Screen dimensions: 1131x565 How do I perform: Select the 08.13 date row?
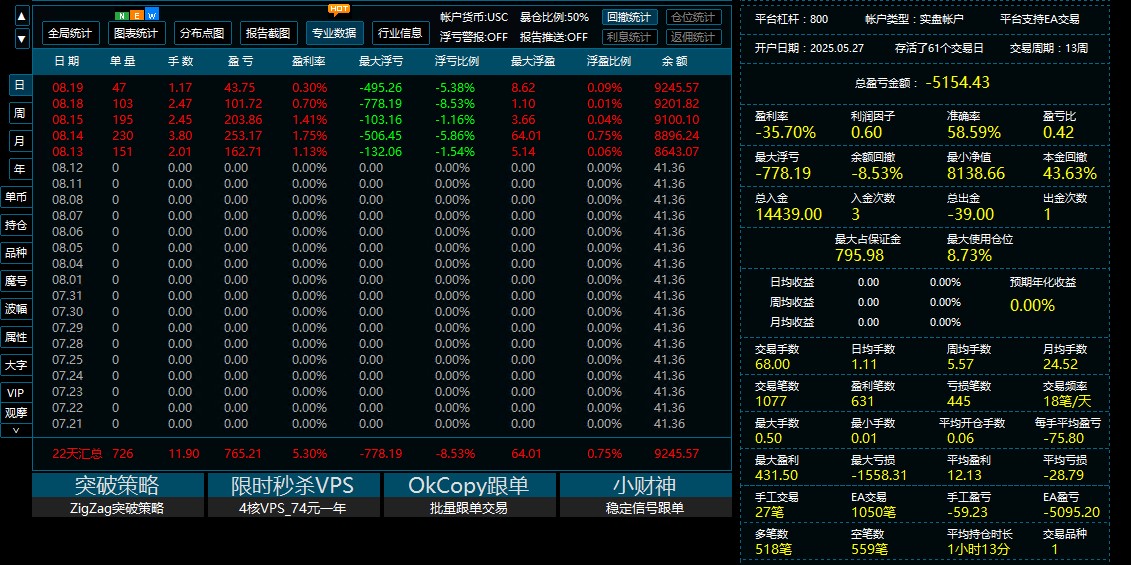pos(381,151)
